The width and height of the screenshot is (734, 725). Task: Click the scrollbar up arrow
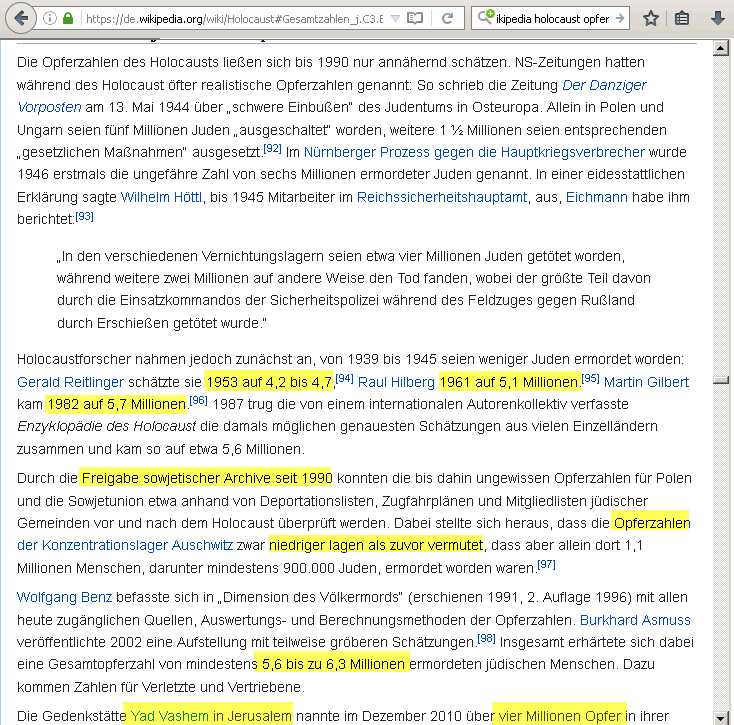click(720, 48)
